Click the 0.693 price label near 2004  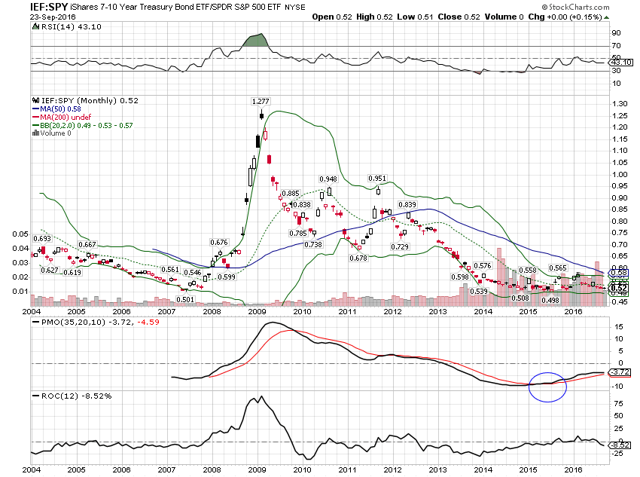point(42,239)
